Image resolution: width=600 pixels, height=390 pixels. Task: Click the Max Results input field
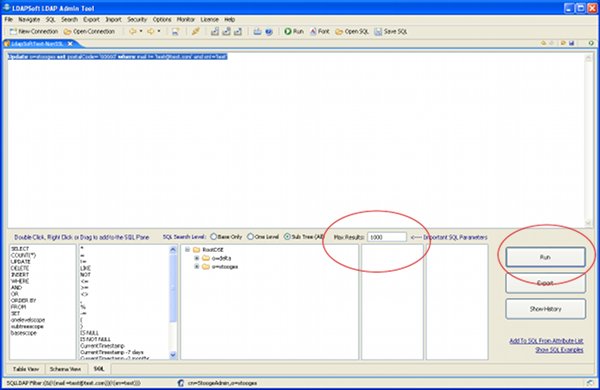pyautogui.click(x=387, y=237)
